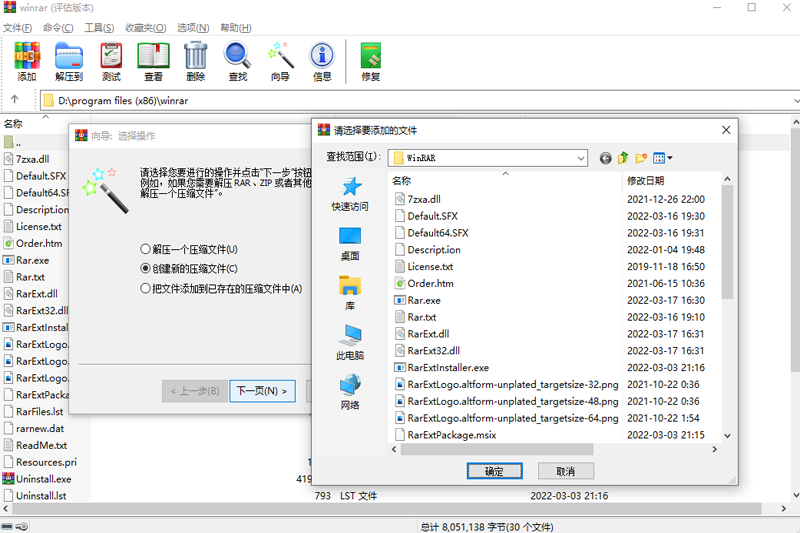Click the 修复 (Repair) toolbar icon
The image size is (800, 533).
tap(371, 62)
